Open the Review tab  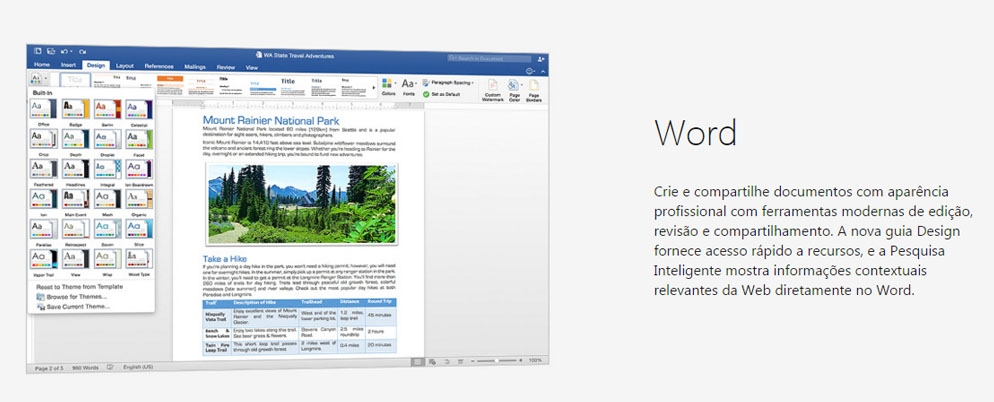pyautogui.click(x=226, y=67)
